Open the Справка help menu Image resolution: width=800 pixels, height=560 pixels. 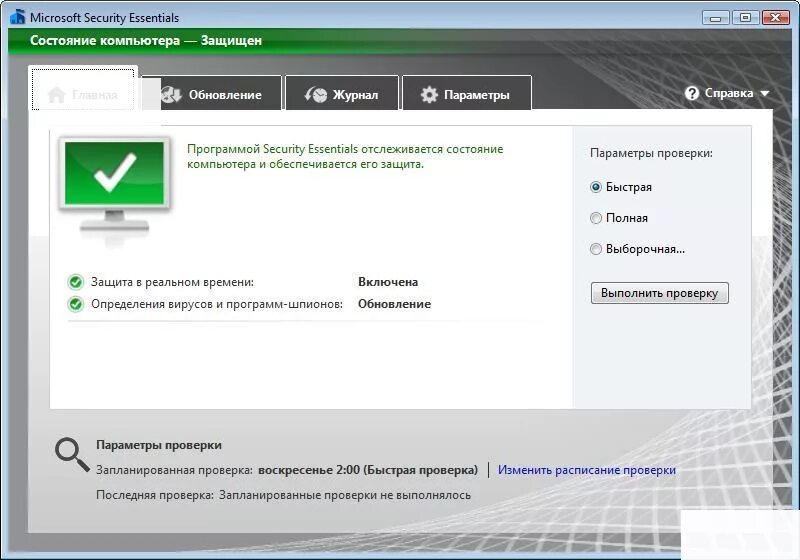pos(728,93)
